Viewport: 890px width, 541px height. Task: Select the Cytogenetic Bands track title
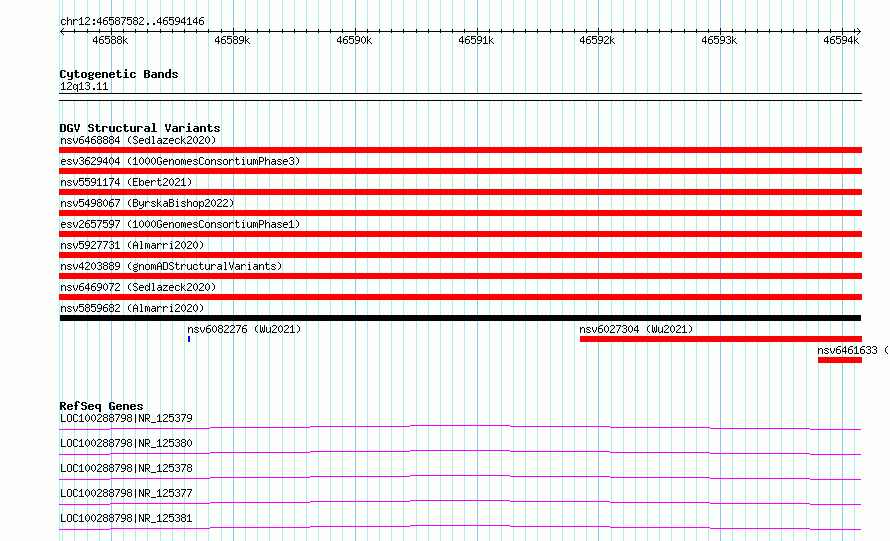119,74
